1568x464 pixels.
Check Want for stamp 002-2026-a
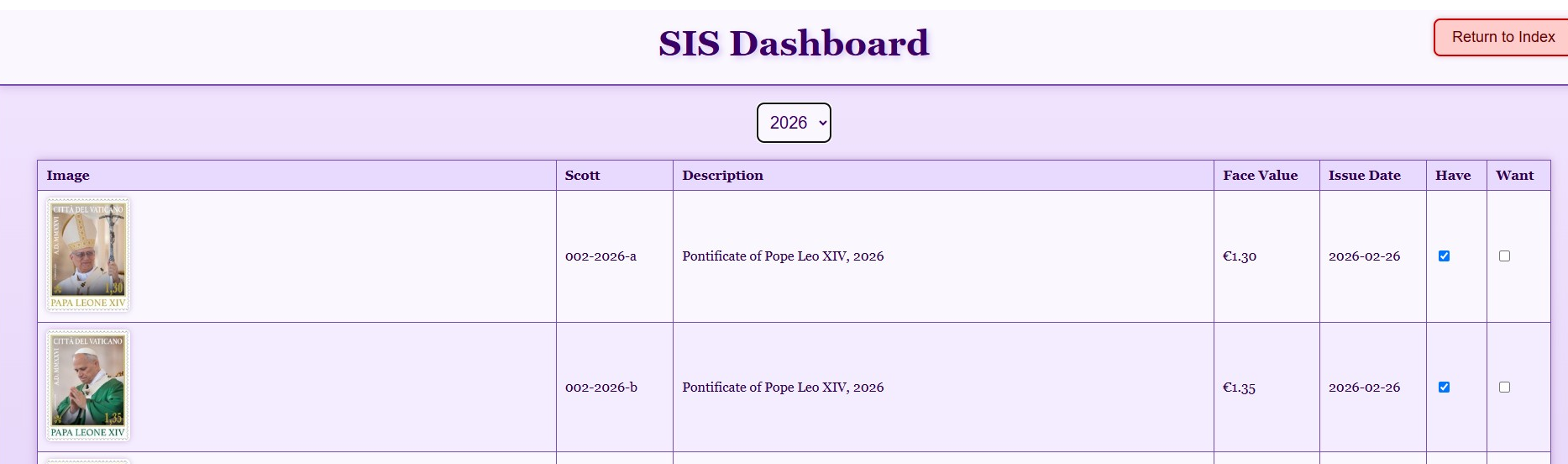tap(1504, 256)
